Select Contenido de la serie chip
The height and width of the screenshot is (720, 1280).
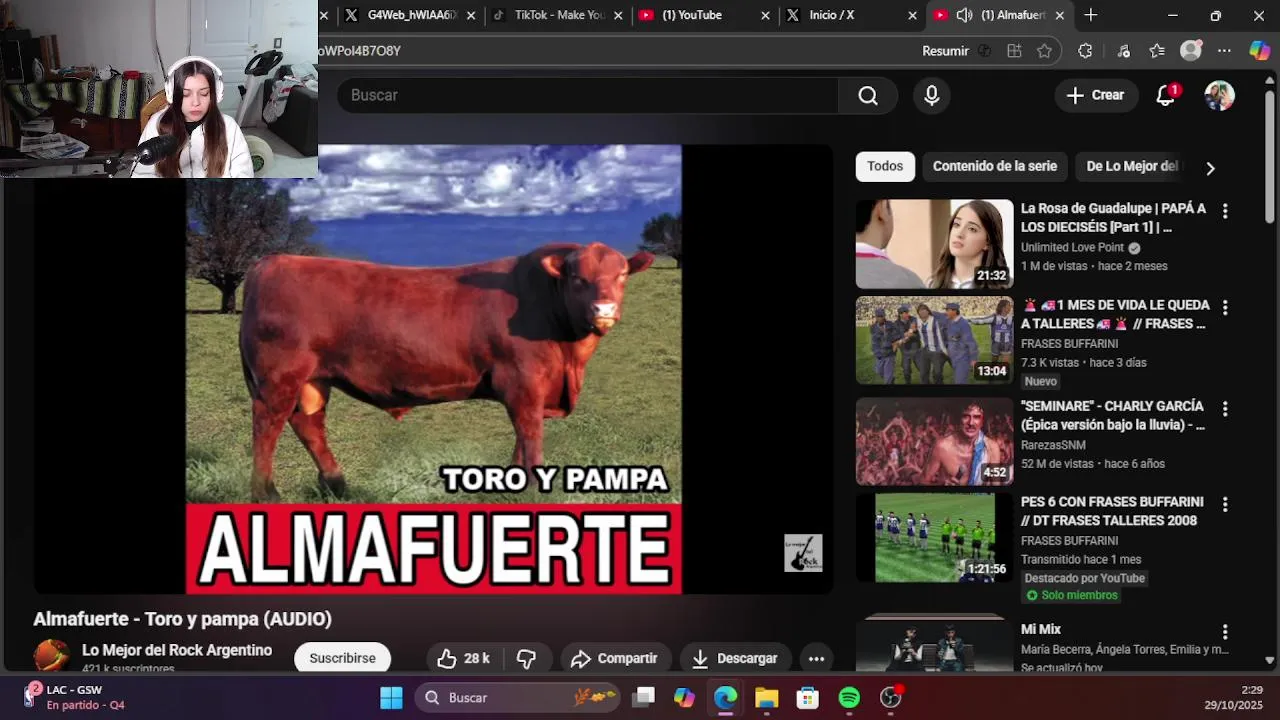tap(995, 167)
